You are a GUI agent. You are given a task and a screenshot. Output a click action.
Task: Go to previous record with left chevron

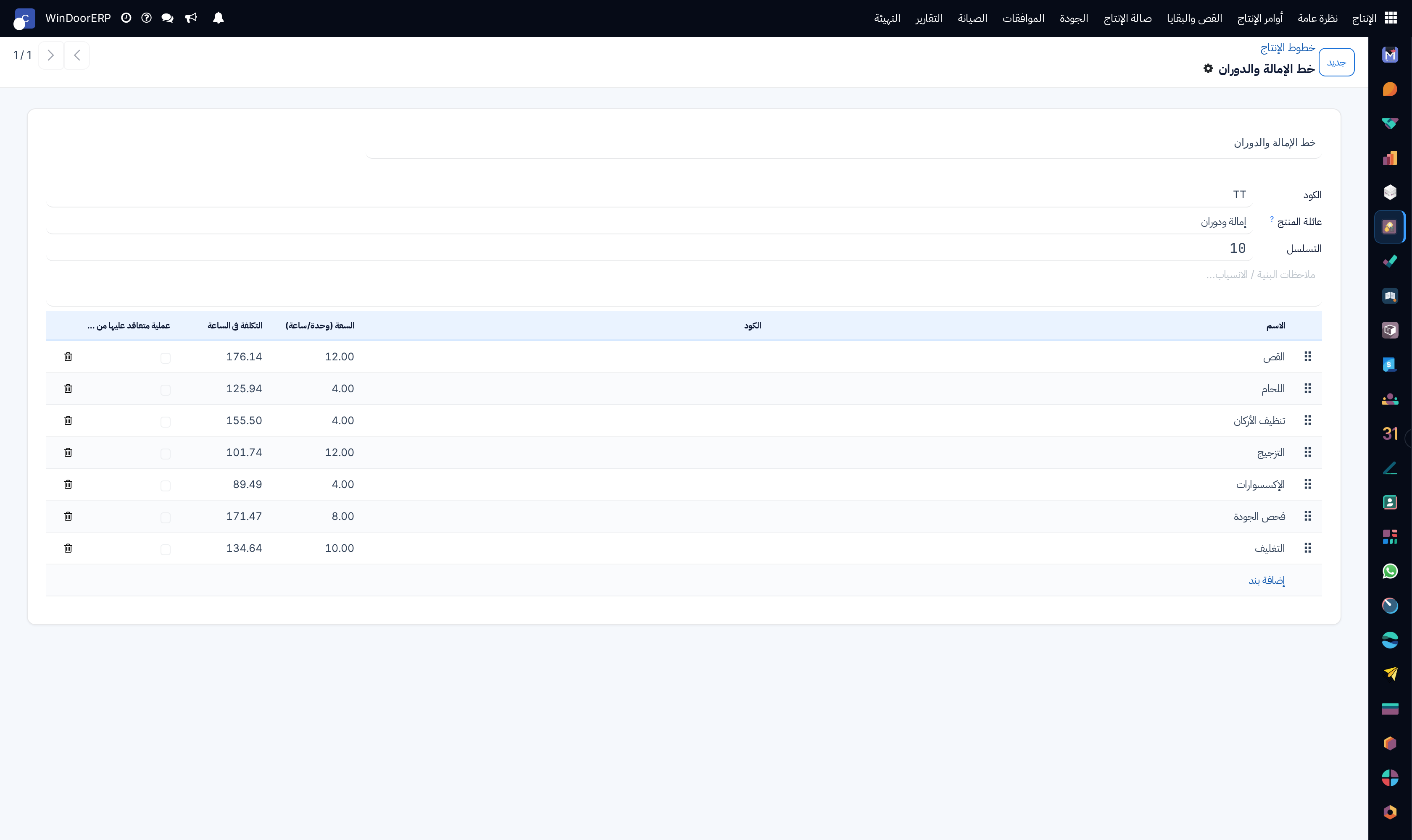coord(77,55)
